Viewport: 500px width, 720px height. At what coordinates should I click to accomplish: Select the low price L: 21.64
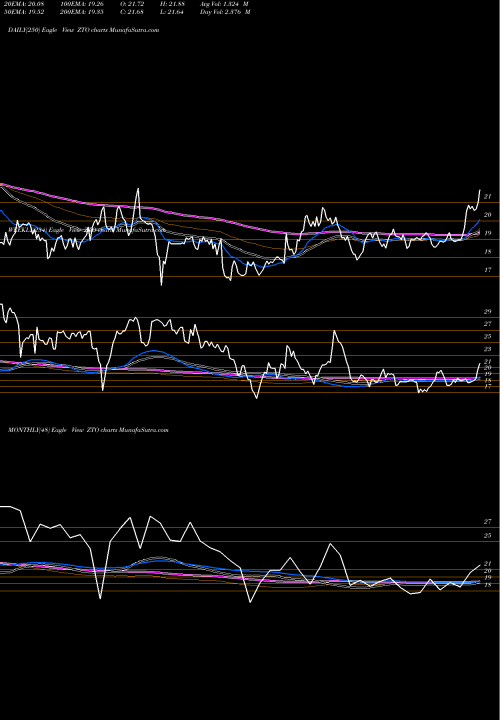pos(172,12)
